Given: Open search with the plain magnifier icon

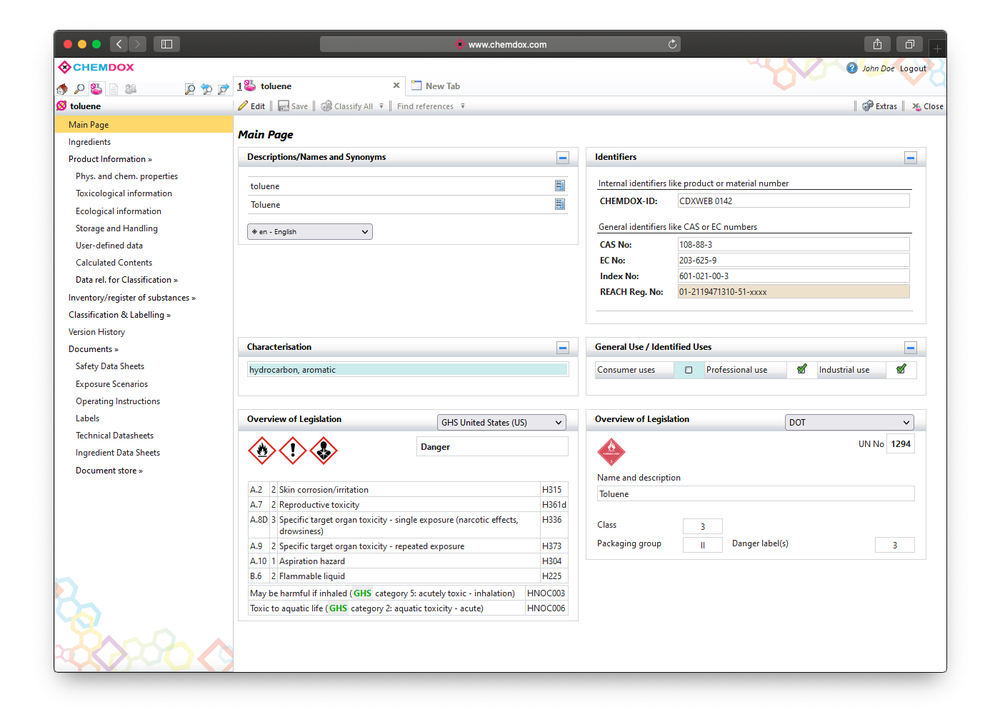Looking at the screenshot, I should point(79,89).
